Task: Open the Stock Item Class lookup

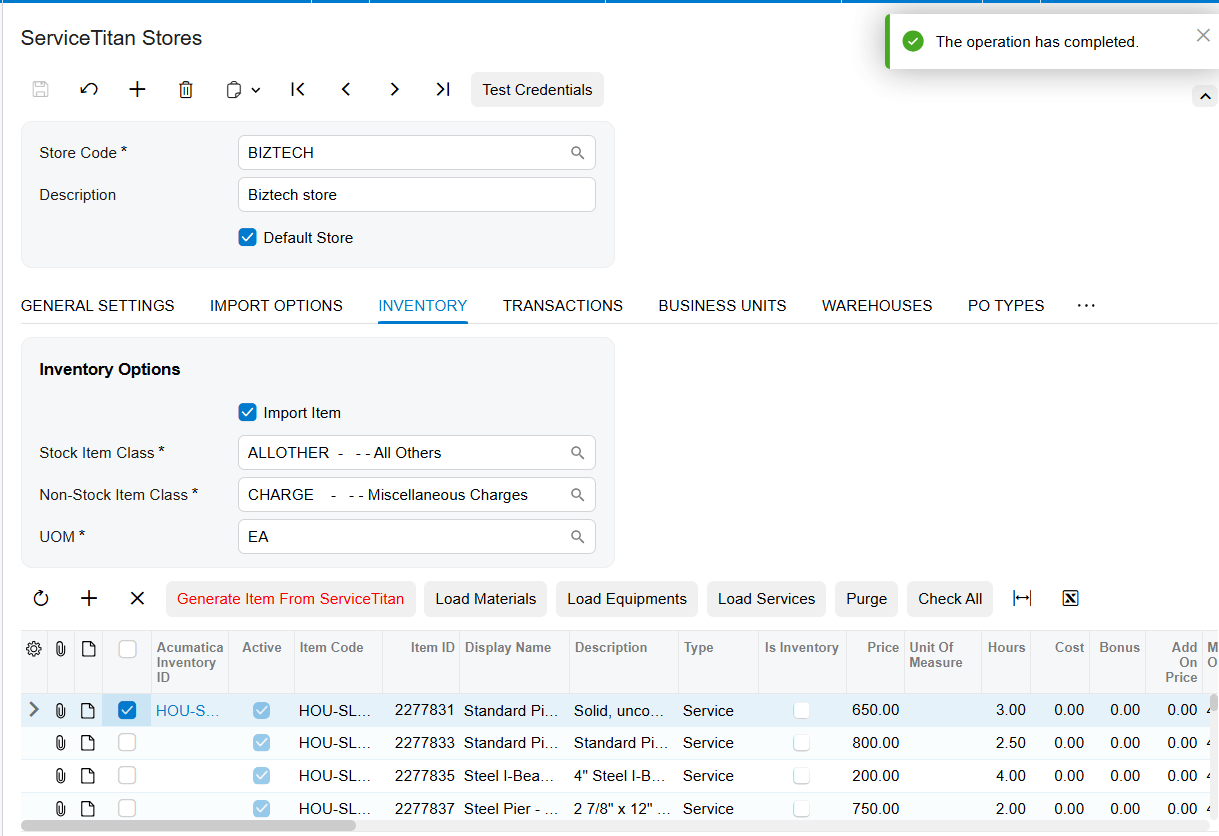Action: (x=578, y=453)
